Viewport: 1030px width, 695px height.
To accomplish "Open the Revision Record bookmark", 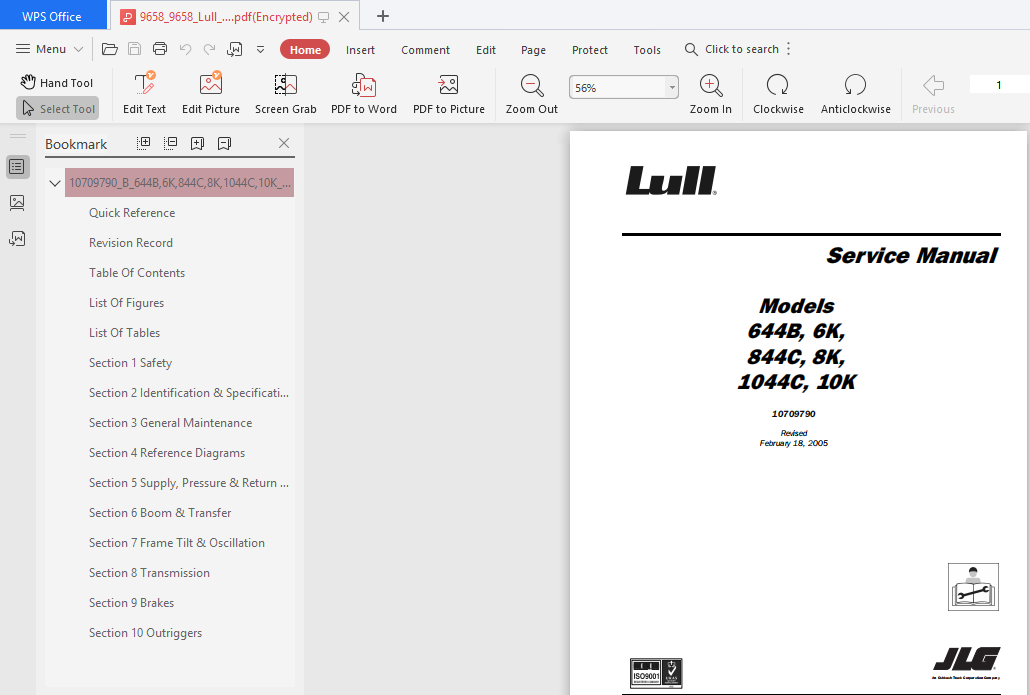I will 131,243.
